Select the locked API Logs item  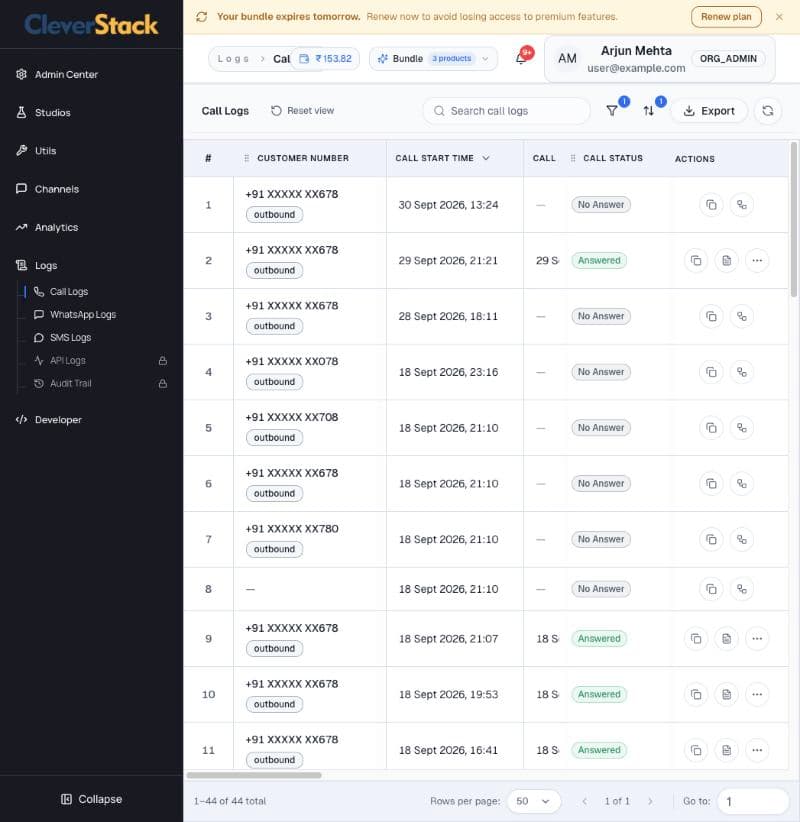[x=100, y=361]
